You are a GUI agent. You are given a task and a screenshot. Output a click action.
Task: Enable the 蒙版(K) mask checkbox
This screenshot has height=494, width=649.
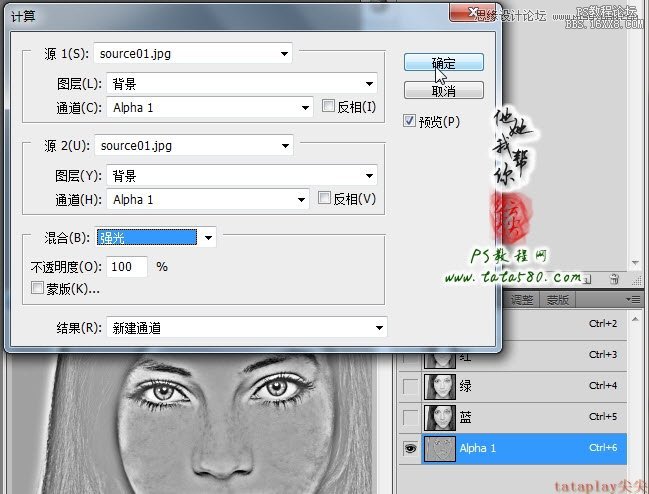37,288
